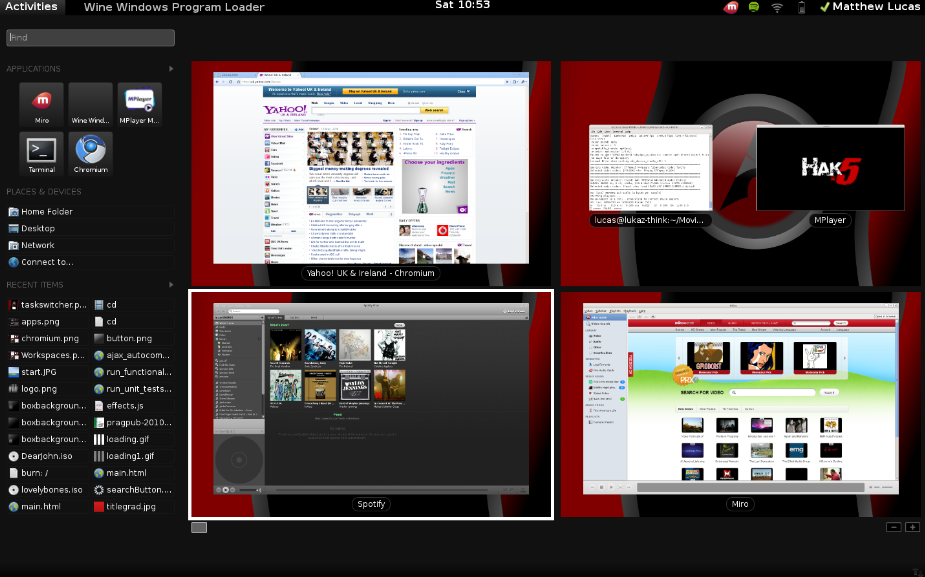Launch the Miro application icon
This screenshot has width=925, height=577.
coord(40,103)
